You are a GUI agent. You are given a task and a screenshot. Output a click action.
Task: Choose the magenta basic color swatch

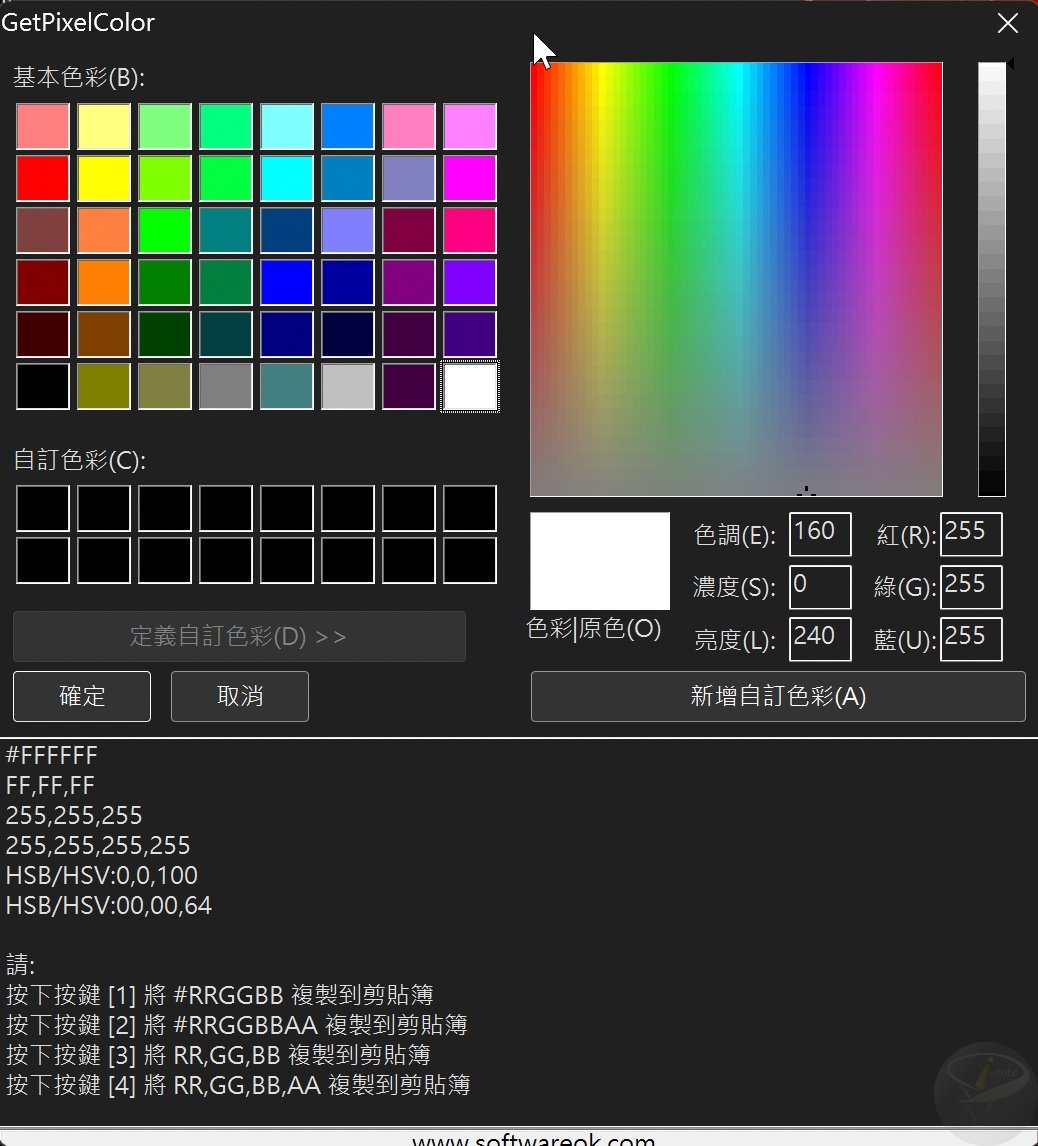469,178
